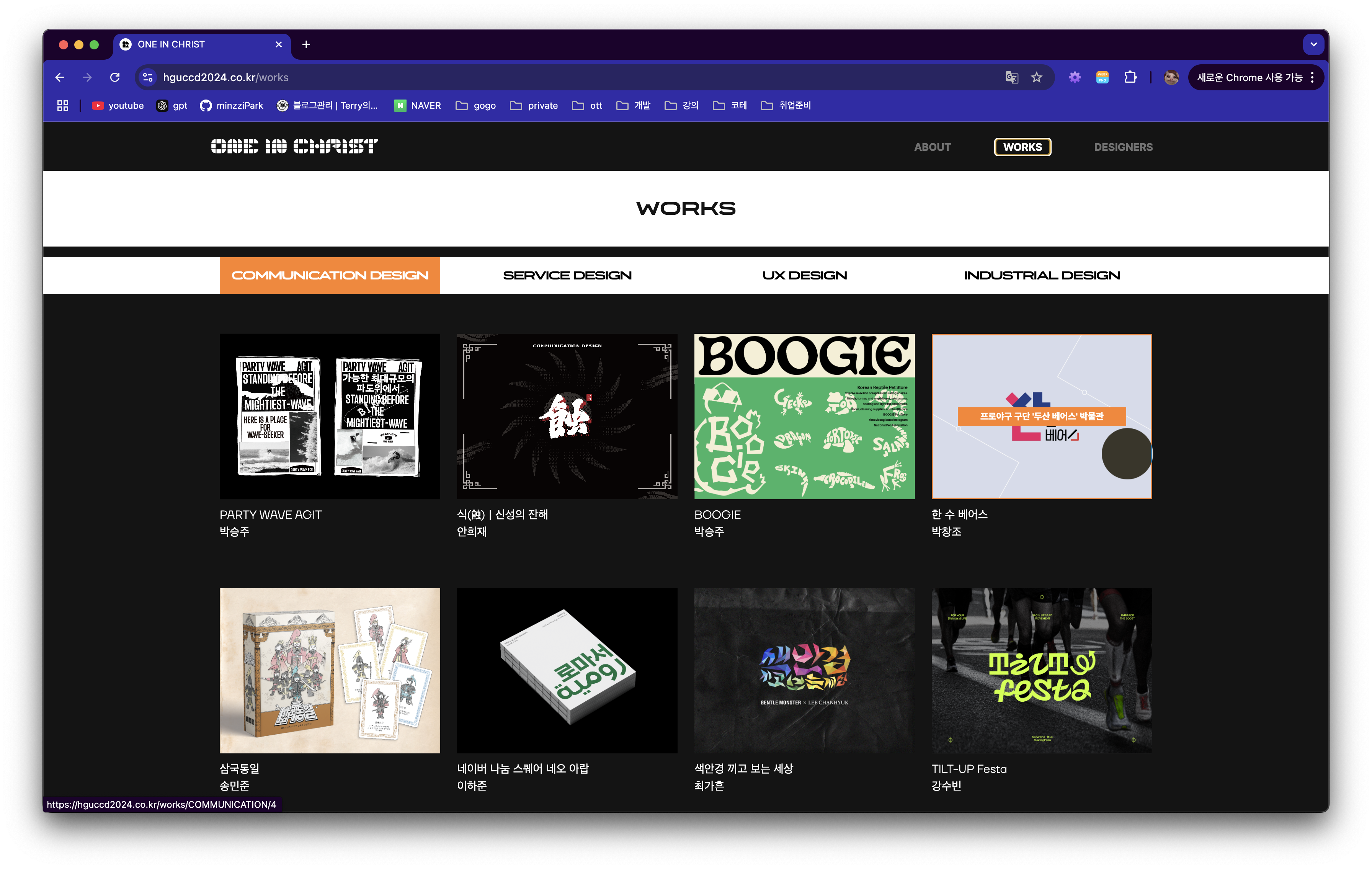The width and height of the screenshot is (1372, 869).
Task: Open a new browser tab
Action: click(x=306, y=44)
